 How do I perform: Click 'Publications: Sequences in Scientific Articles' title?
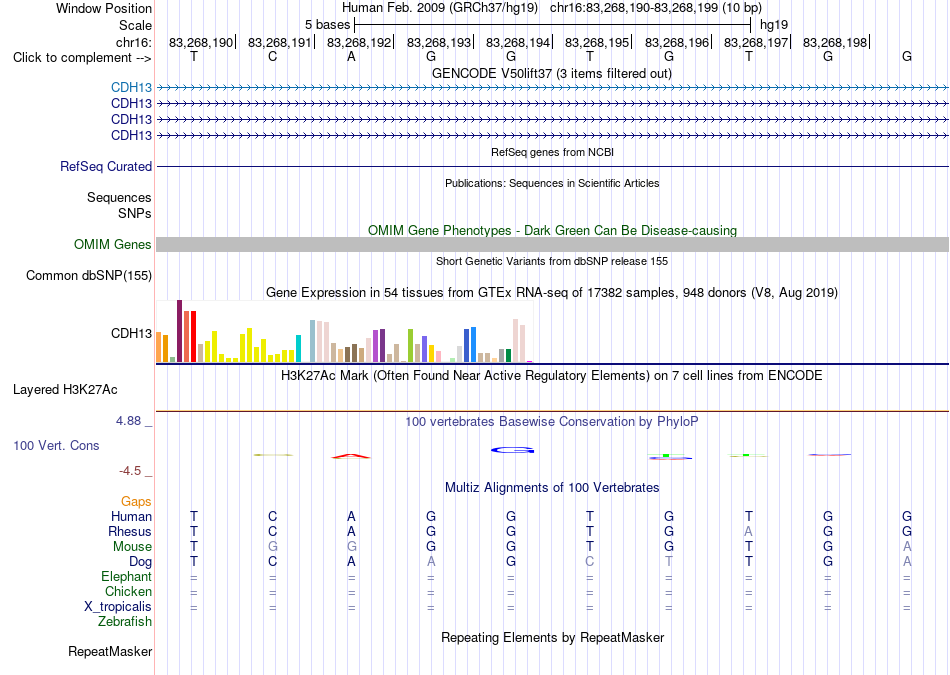[552, 184]
